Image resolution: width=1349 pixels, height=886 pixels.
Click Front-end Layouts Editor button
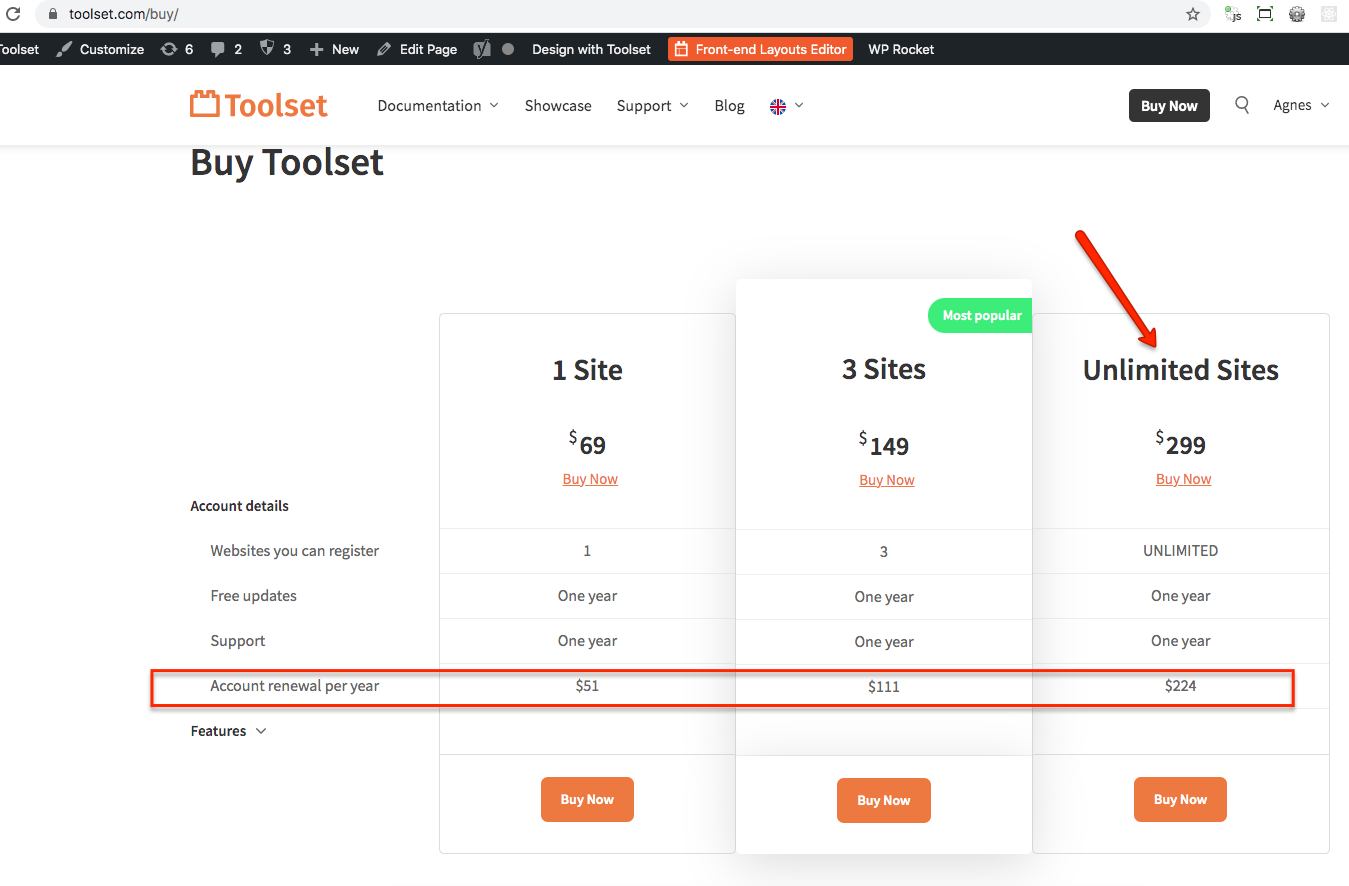[760, 49]
